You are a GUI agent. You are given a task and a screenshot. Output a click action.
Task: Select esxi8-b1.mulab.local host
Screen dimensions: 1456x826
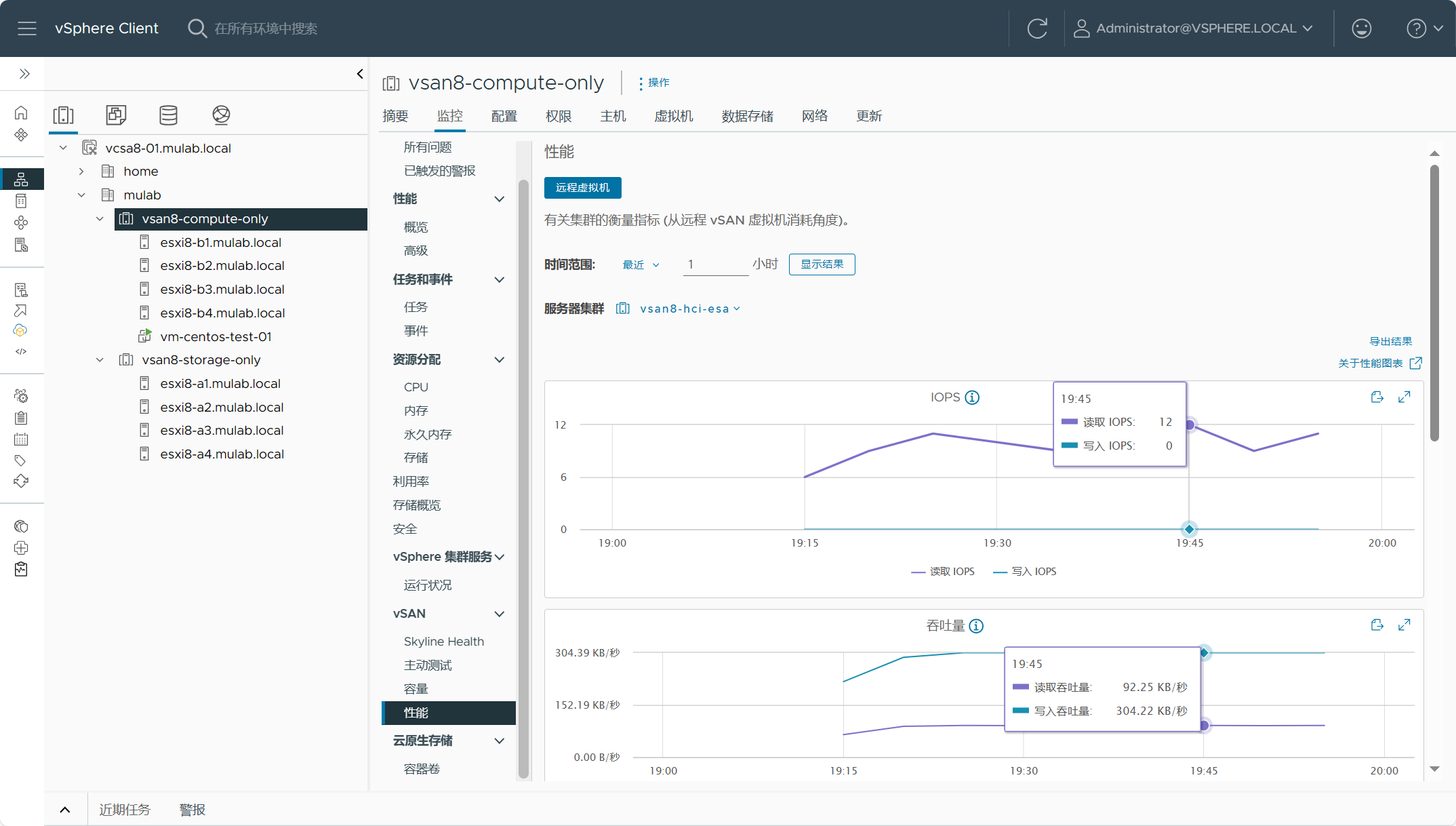point(221,243)
